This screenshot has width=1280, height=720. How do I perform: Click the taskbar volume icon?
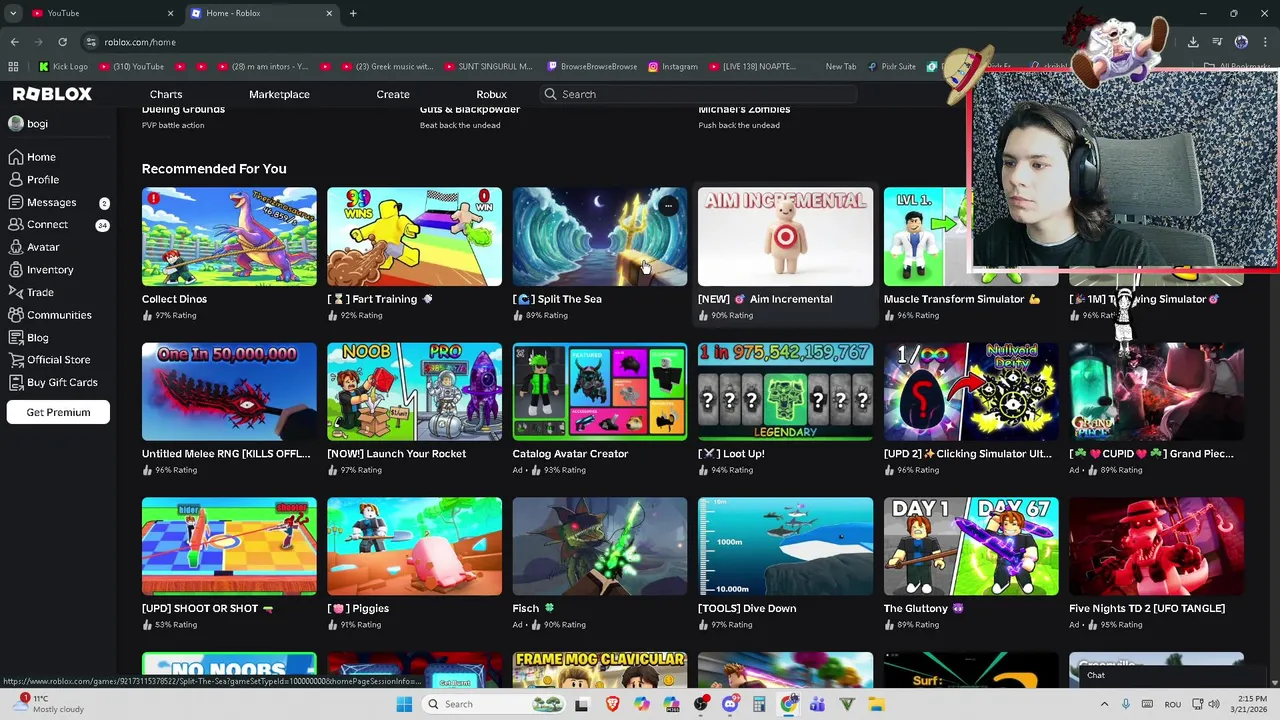[1212, 704]
